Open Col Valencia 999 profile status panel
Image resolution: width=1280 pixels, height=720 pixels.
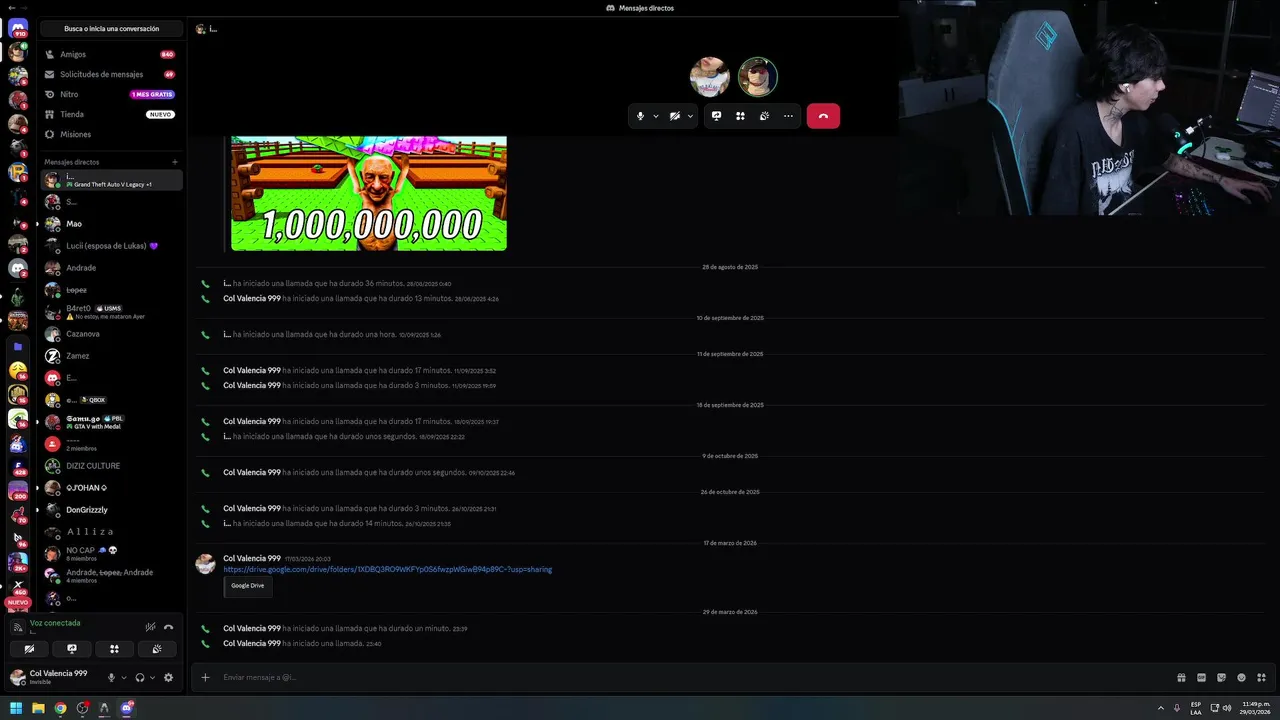click(55, 677)
